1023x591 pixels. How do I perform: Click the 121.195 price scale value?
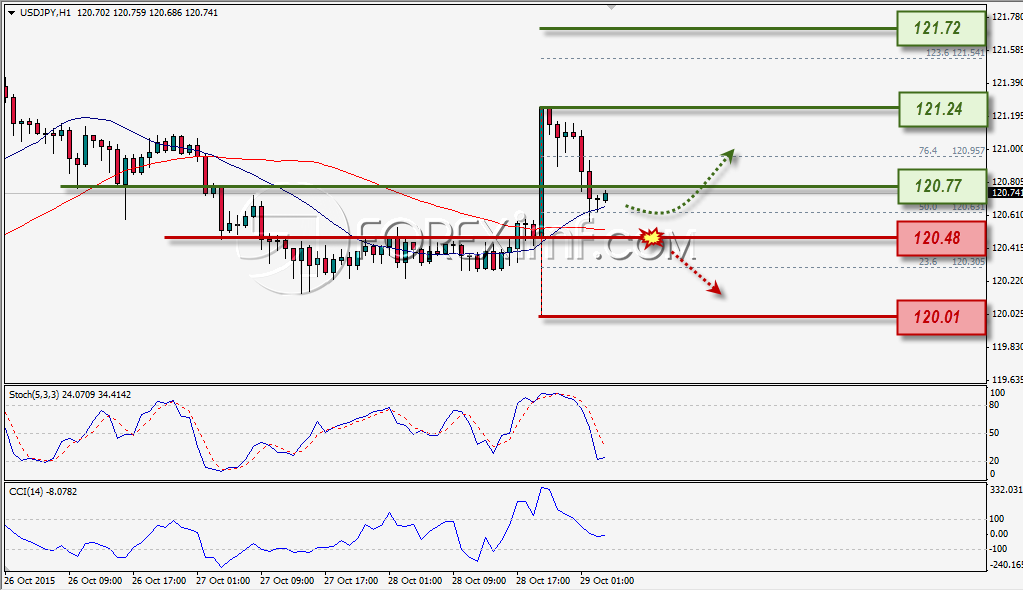(x=1007, y=116)
